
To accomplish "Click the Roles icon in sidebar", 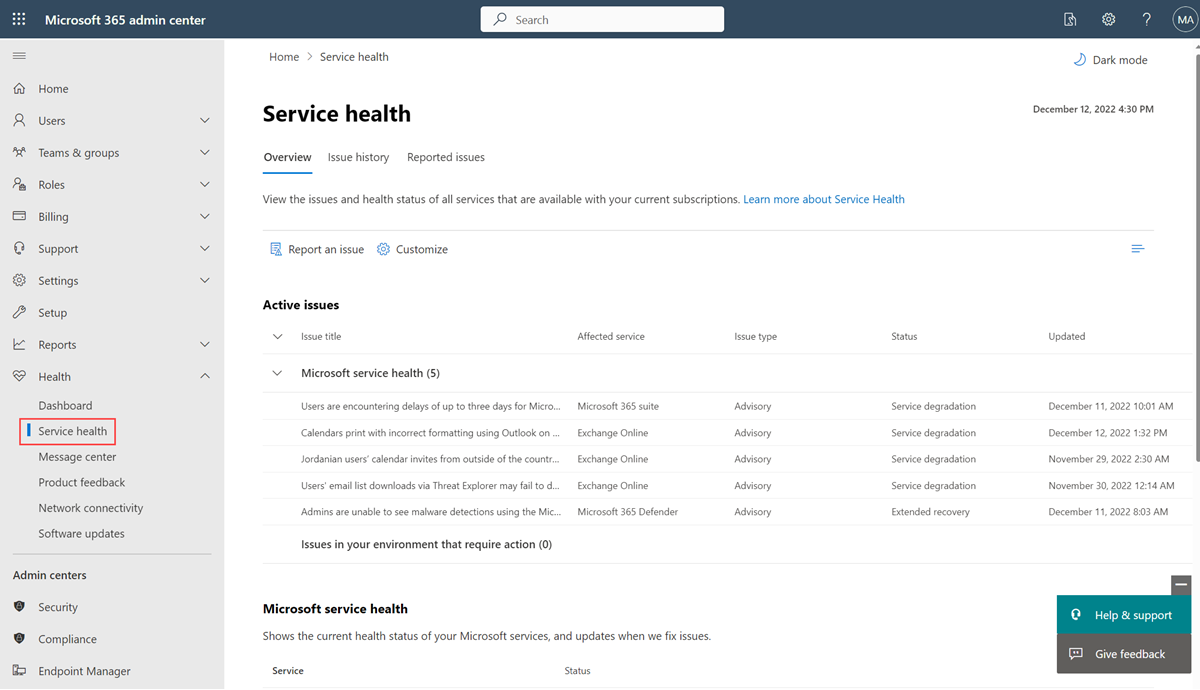I will click(19, 185).
